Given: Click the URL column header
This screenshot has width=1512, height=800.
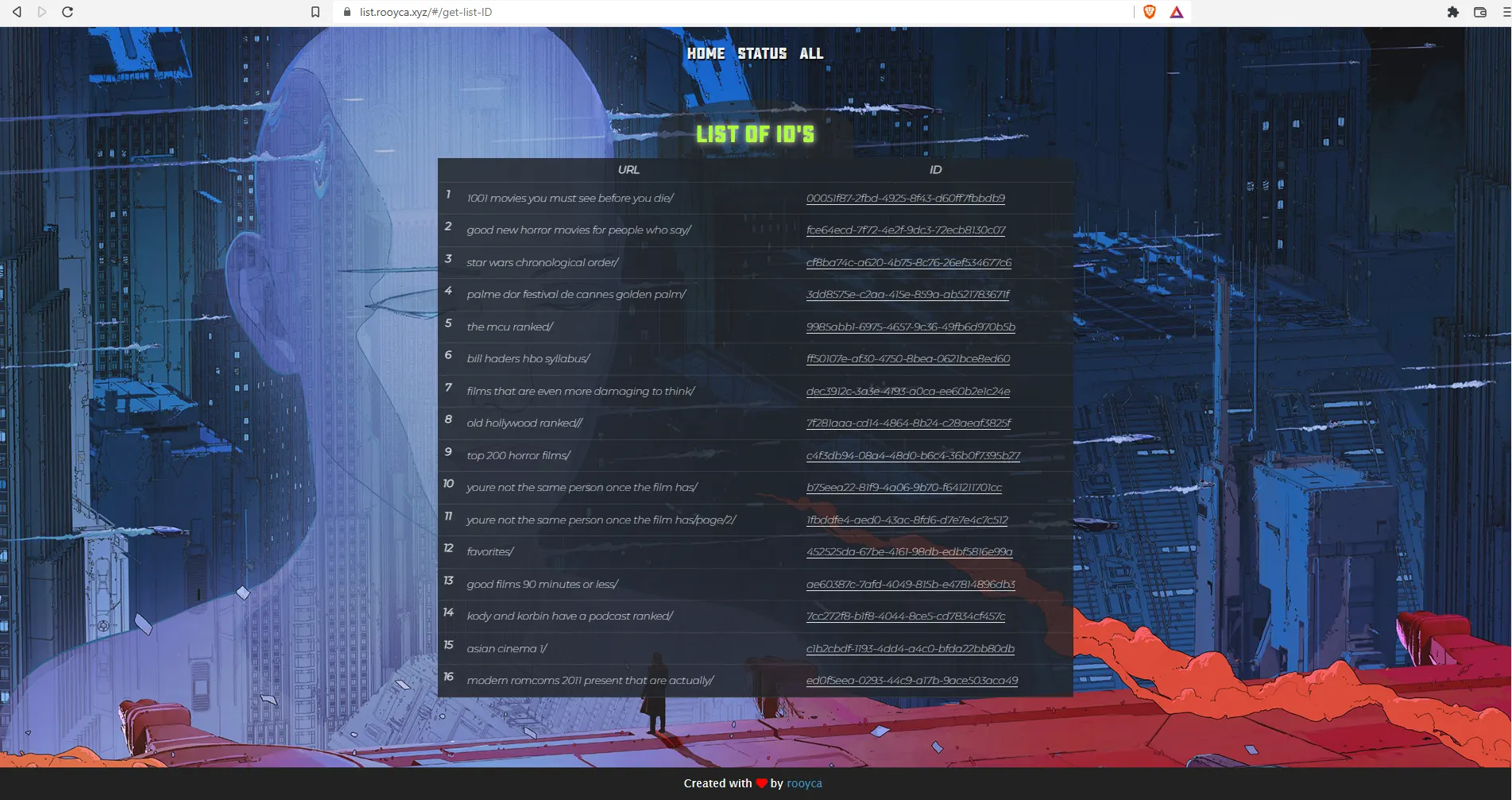Looking at the screenshot, I should (x=628, y=170).
